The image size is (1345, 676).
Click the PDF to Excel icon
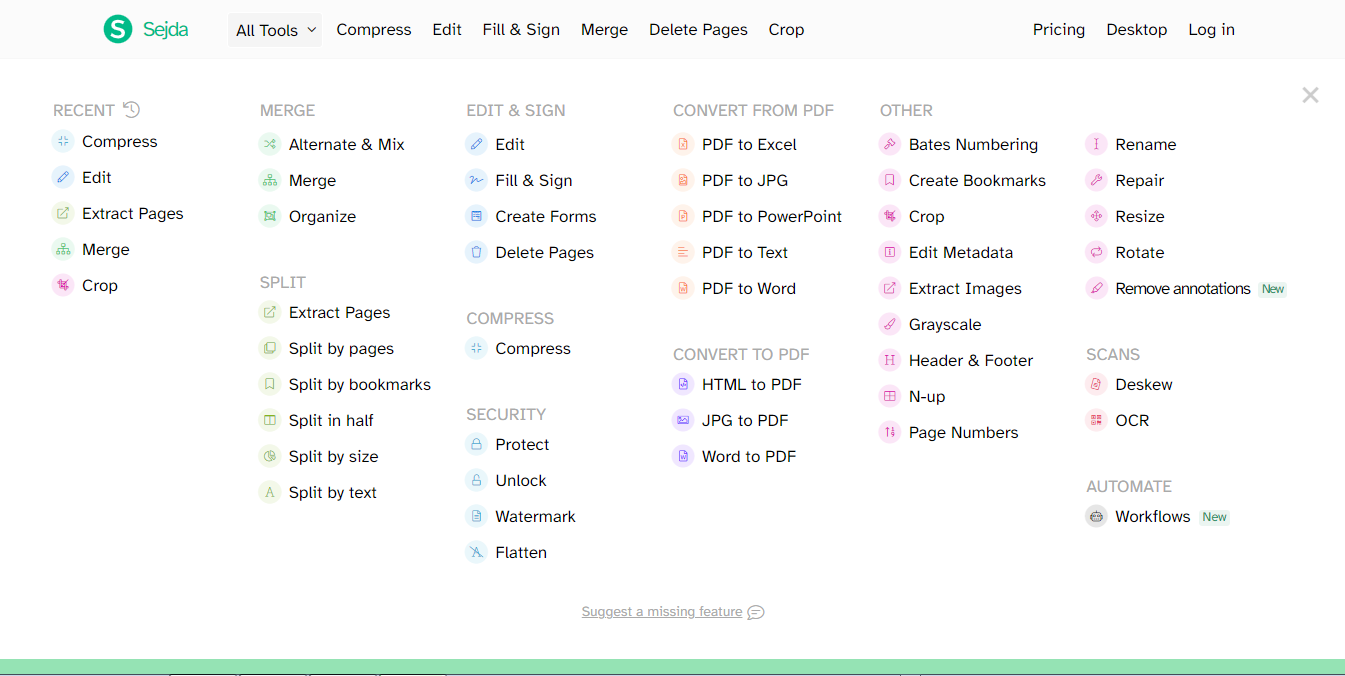pyautogui.click(x=683, y=144)
